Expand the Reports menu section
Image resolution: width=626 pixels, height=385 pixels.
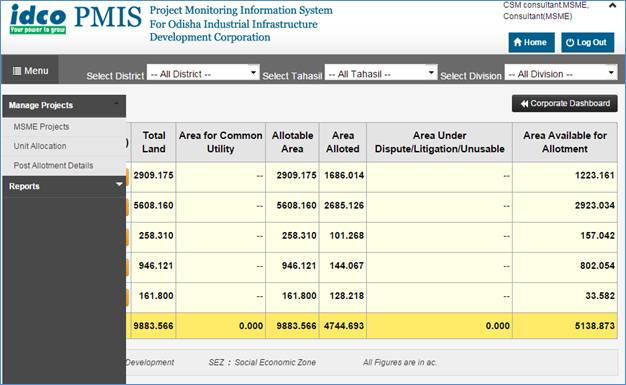coord(64,186)
